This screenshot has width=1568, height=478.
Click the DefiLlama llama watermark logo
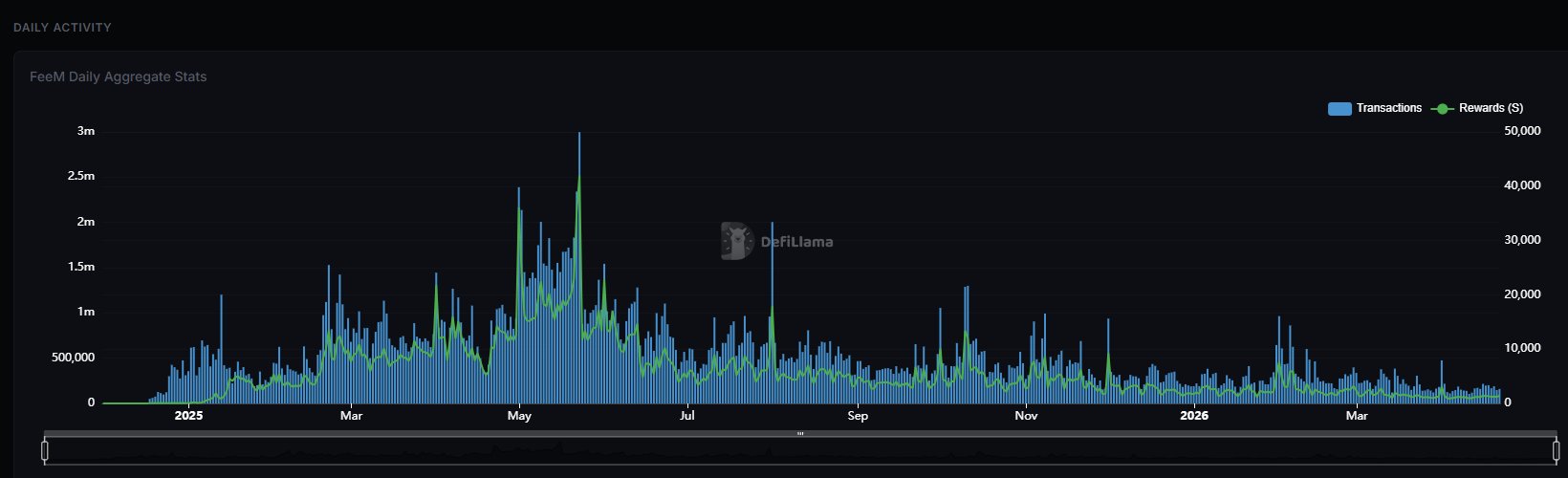[x=737, y=241]
